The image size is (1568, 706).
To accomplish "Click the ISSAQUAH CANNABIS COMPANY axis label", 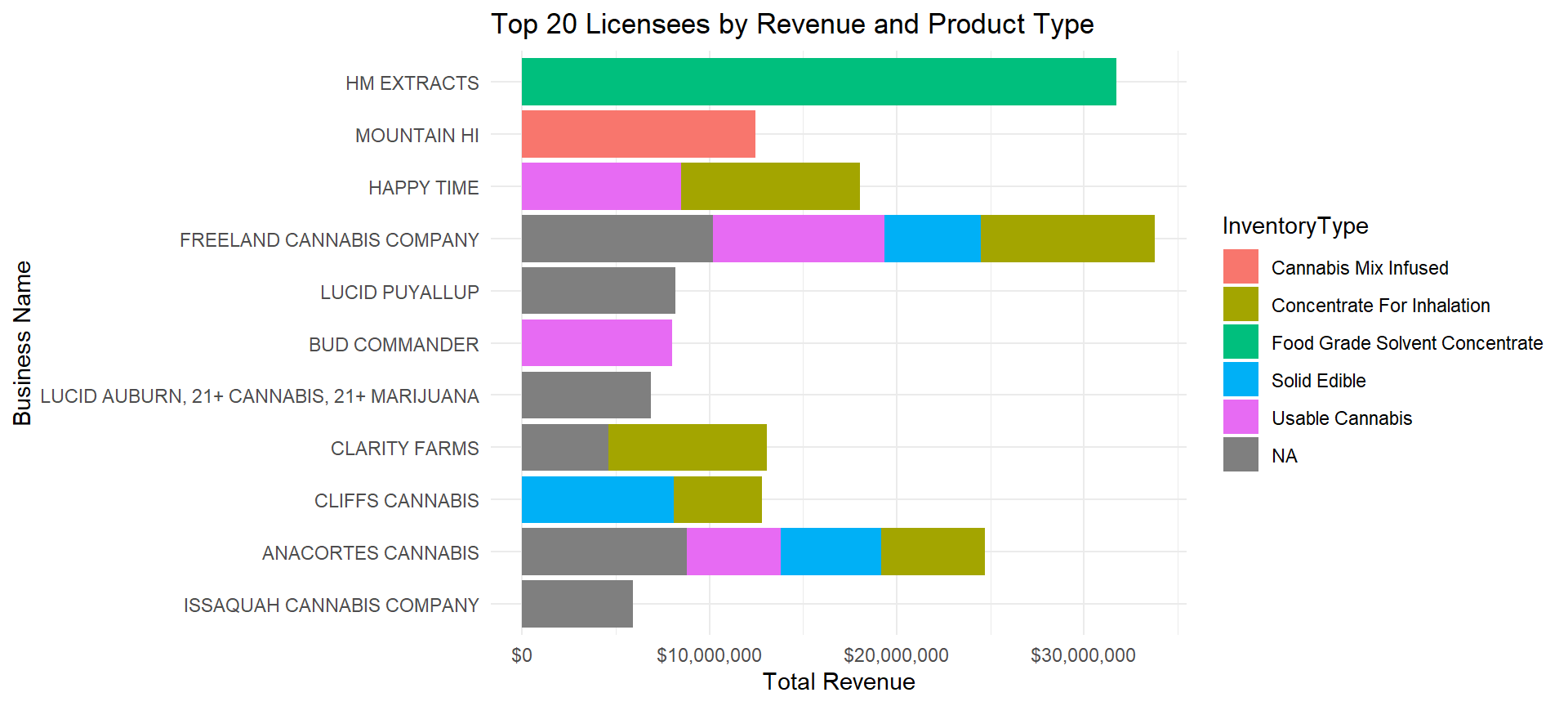I will (x=331, y=605).
